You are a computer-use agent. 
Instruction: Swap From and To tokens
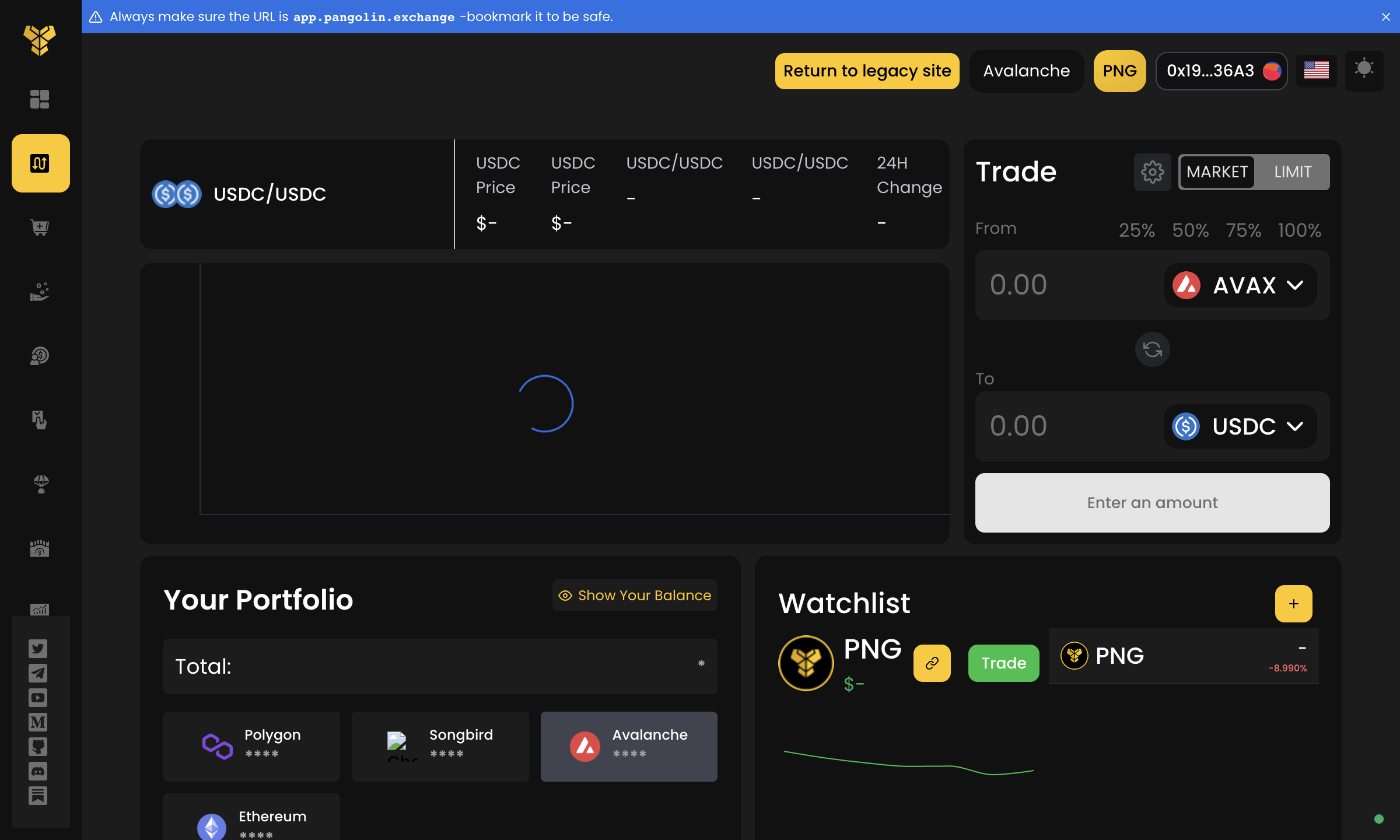(x=1153, y=349)
